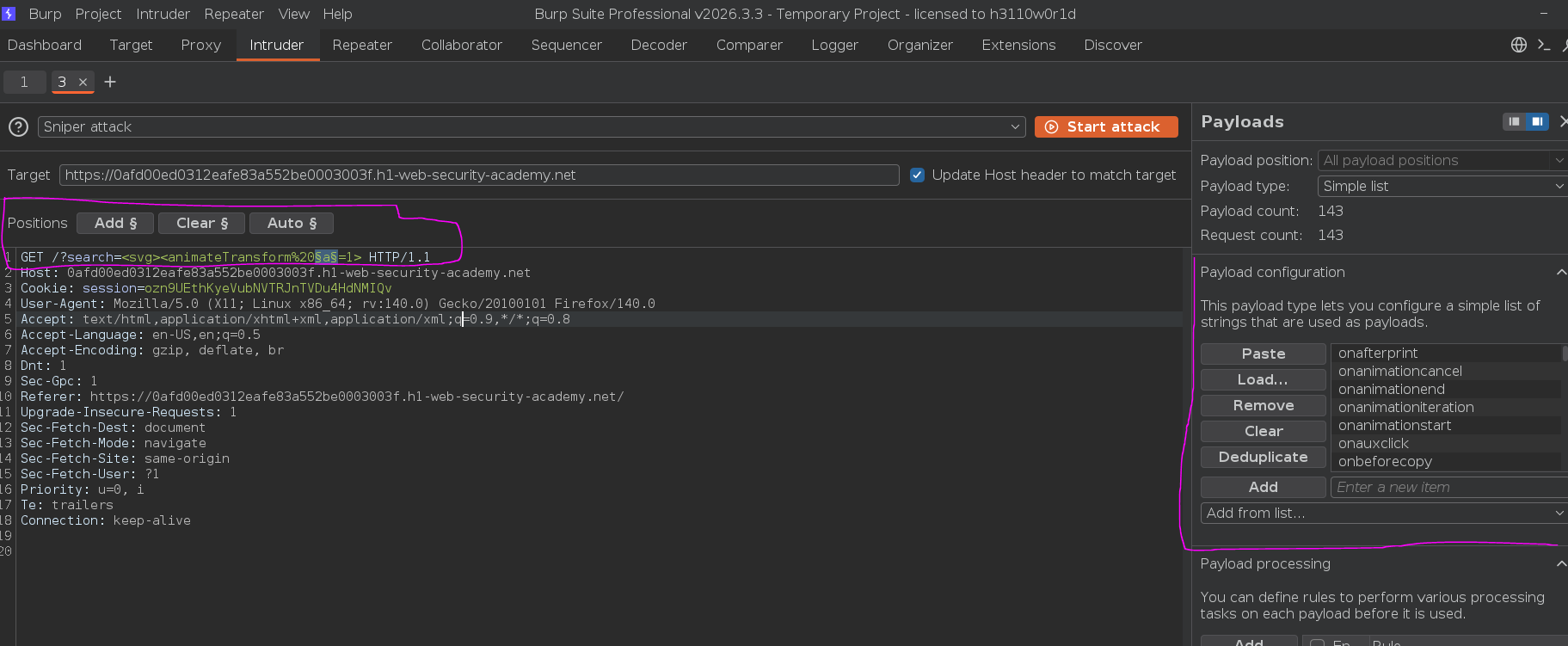This screenshot has width=1568, height=646.
Task: Open the Repeater menu
Action: [234, 14]
